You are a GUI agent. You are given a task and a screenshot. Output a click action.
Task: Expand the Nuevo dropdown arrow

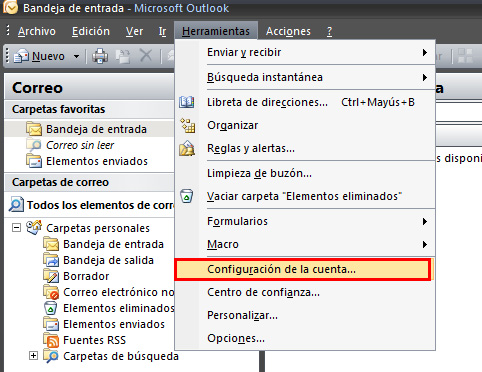[76, 56]
